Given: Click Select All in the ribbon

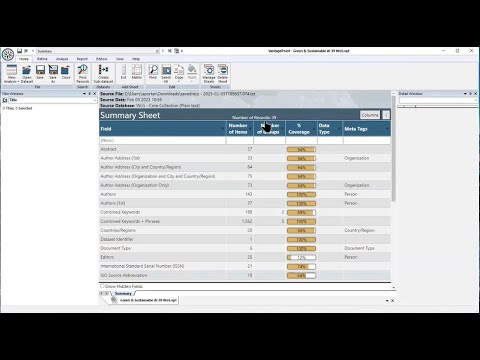Looking at the screenshot, I should 166,74.
